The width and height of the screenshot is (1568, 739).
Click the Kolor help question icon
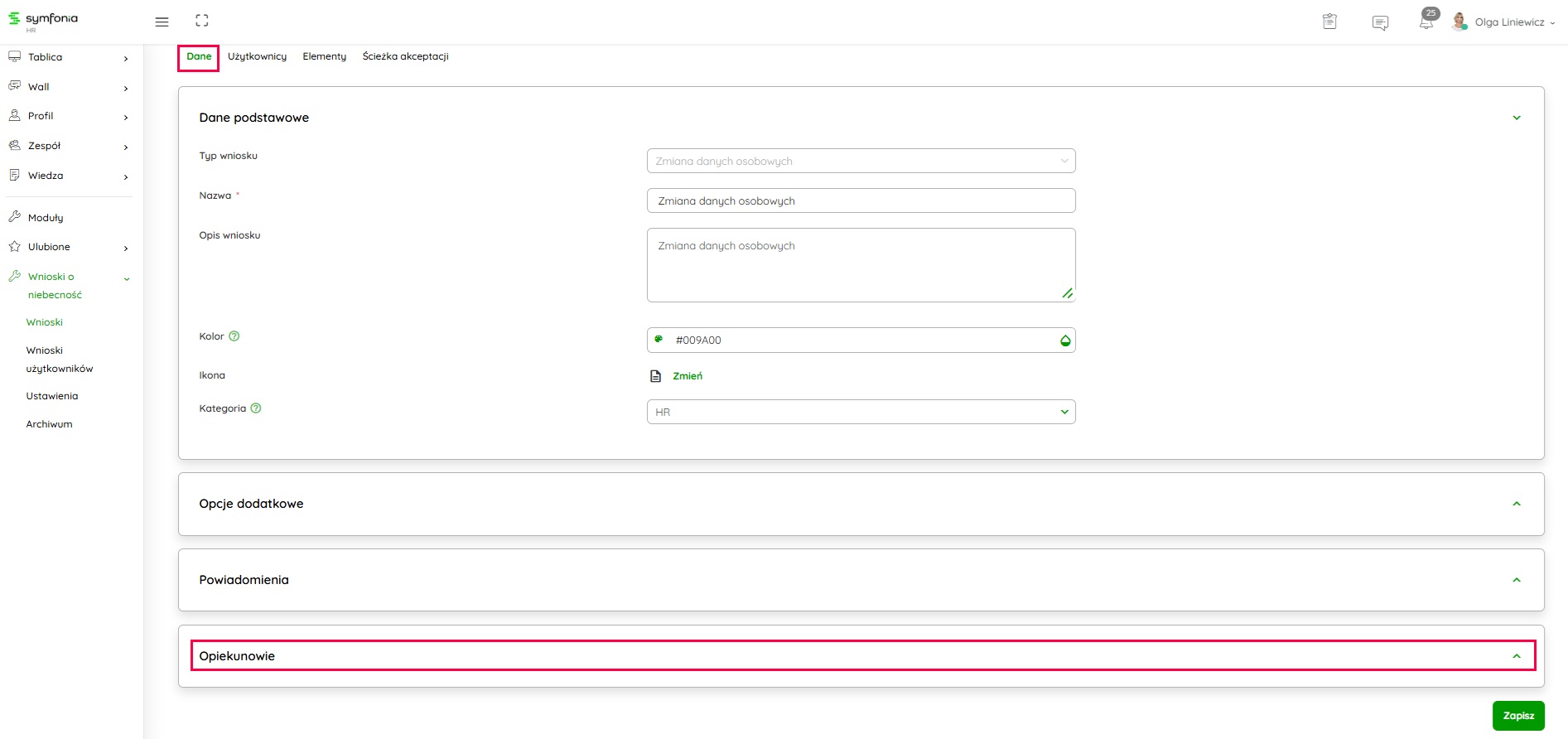[234, 336]
